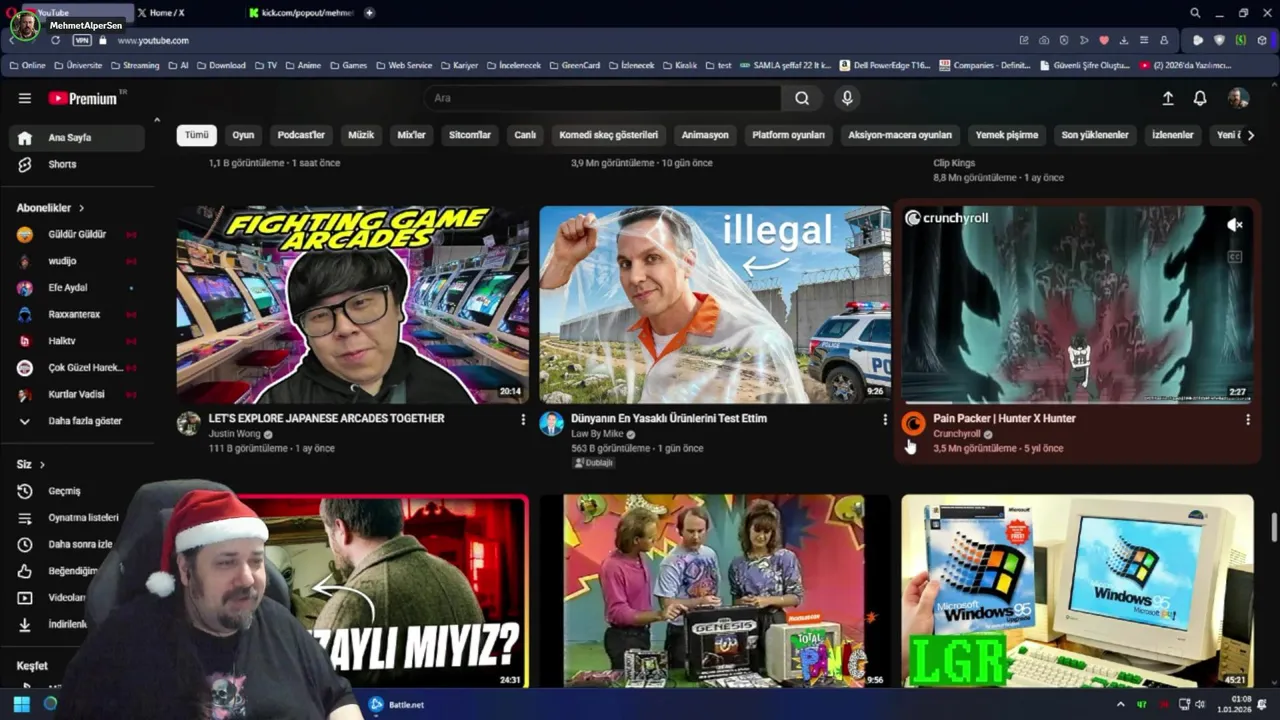Open a new browser tab with plus

[x=369, y=13]
